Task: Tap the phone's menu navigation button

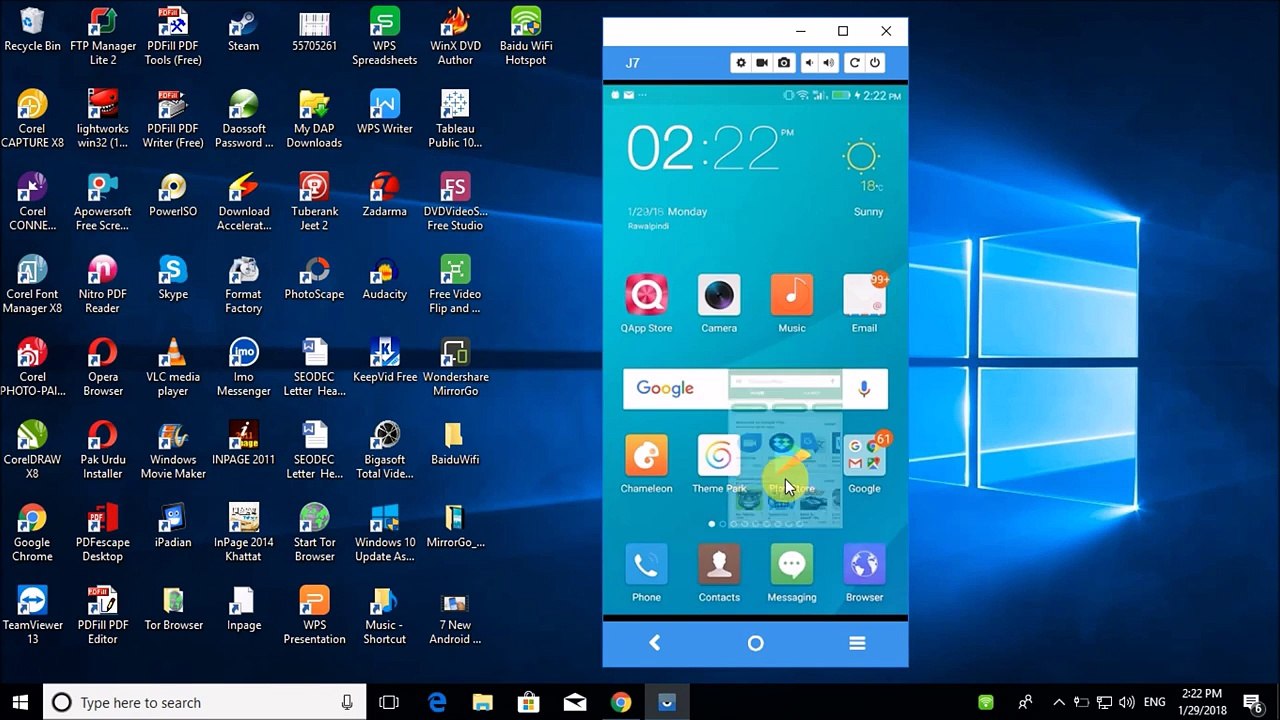Action: [857, 643]
